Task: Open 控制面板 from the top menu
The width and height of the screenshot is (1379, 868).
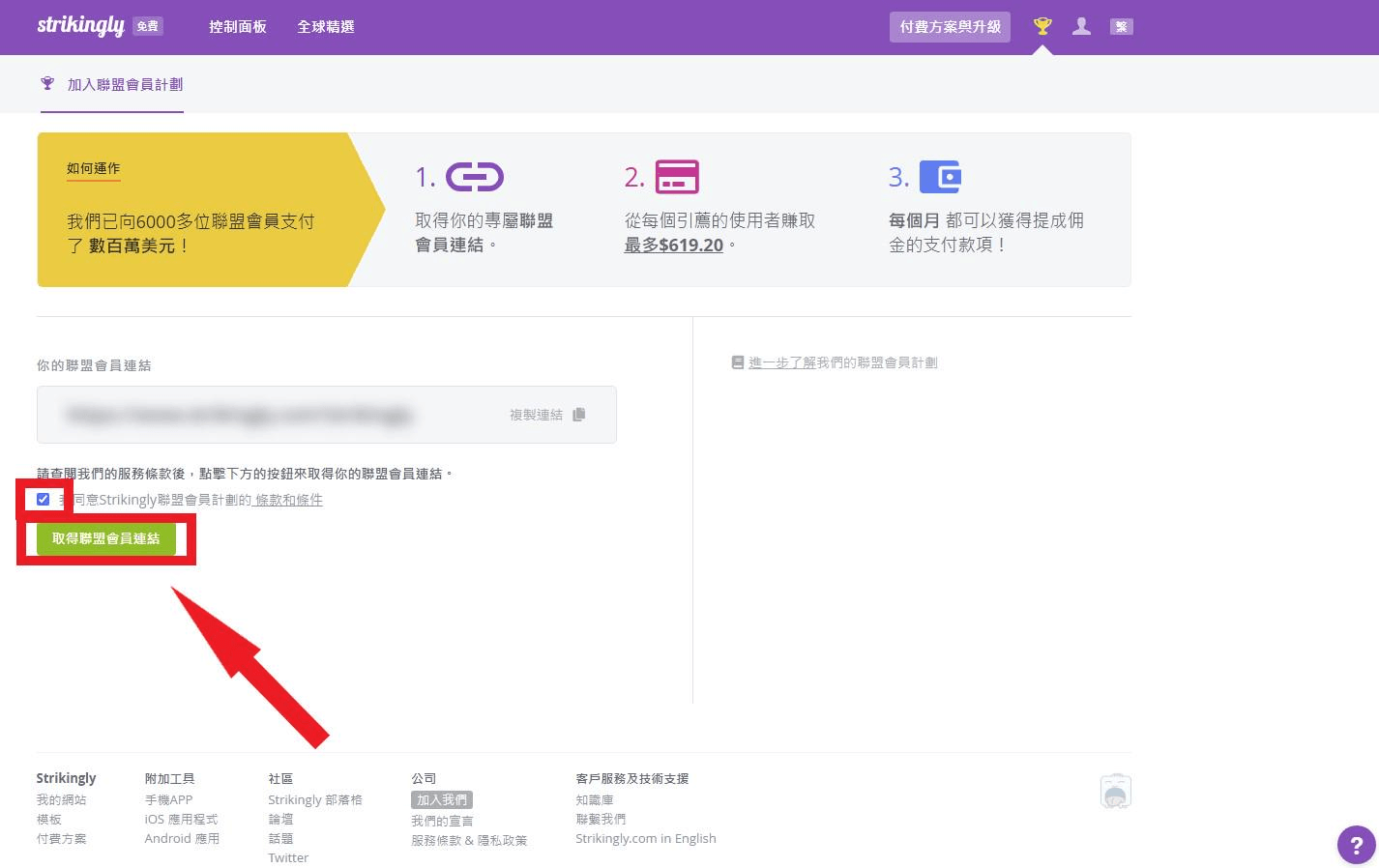Action: coord(237,27)
